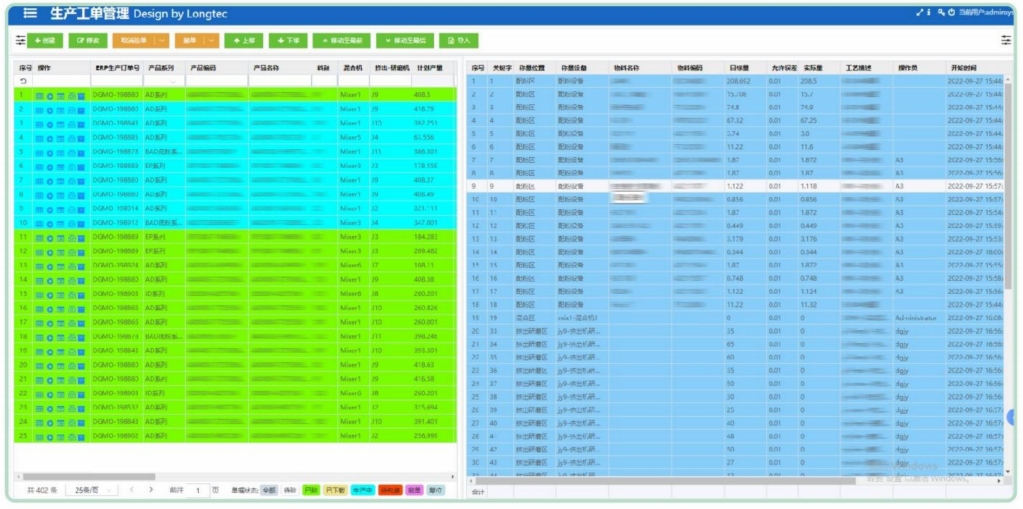Click the reset filter icon under 序号
Screen dimensions: 1023x509
pos(23,81)
